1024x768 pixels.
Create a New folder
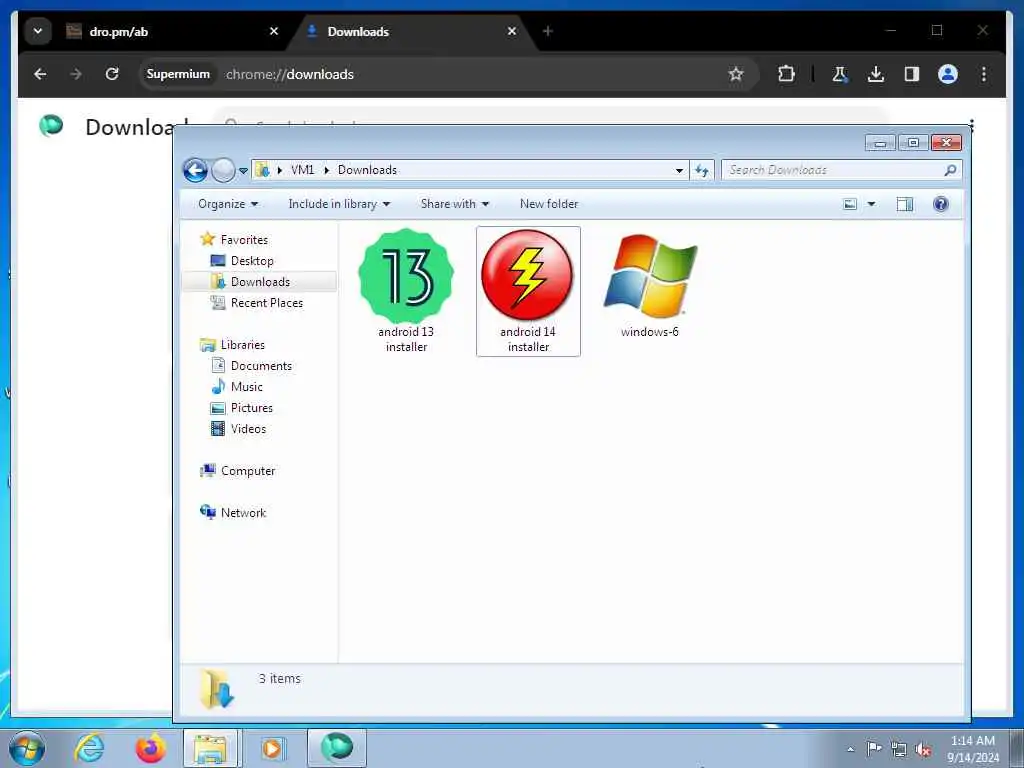point(549,204)
